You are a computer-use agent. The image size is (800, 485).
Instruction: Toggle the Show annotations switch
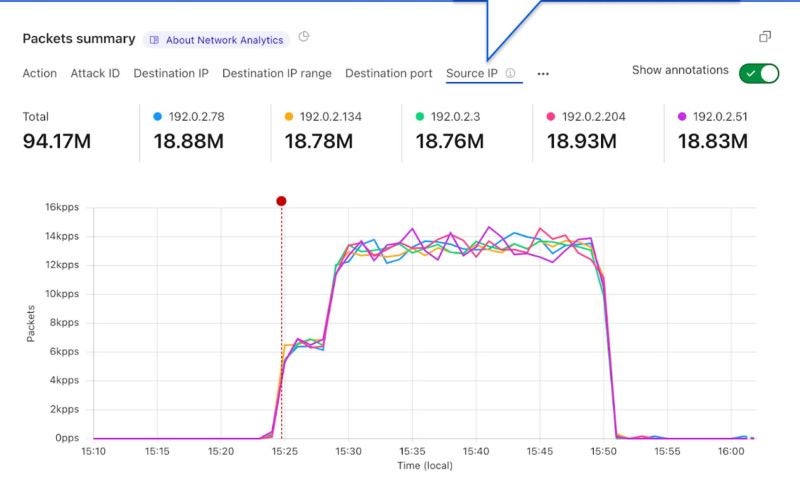pos(759,73)
